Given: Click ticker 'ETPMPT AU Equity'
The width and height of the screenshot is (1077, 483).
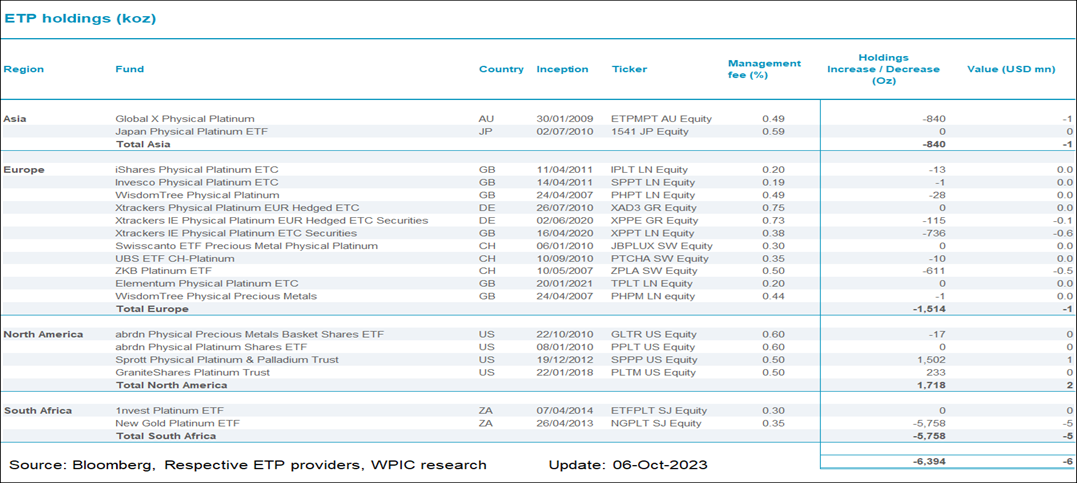Looking at the screenshot, I should [661, 119].
